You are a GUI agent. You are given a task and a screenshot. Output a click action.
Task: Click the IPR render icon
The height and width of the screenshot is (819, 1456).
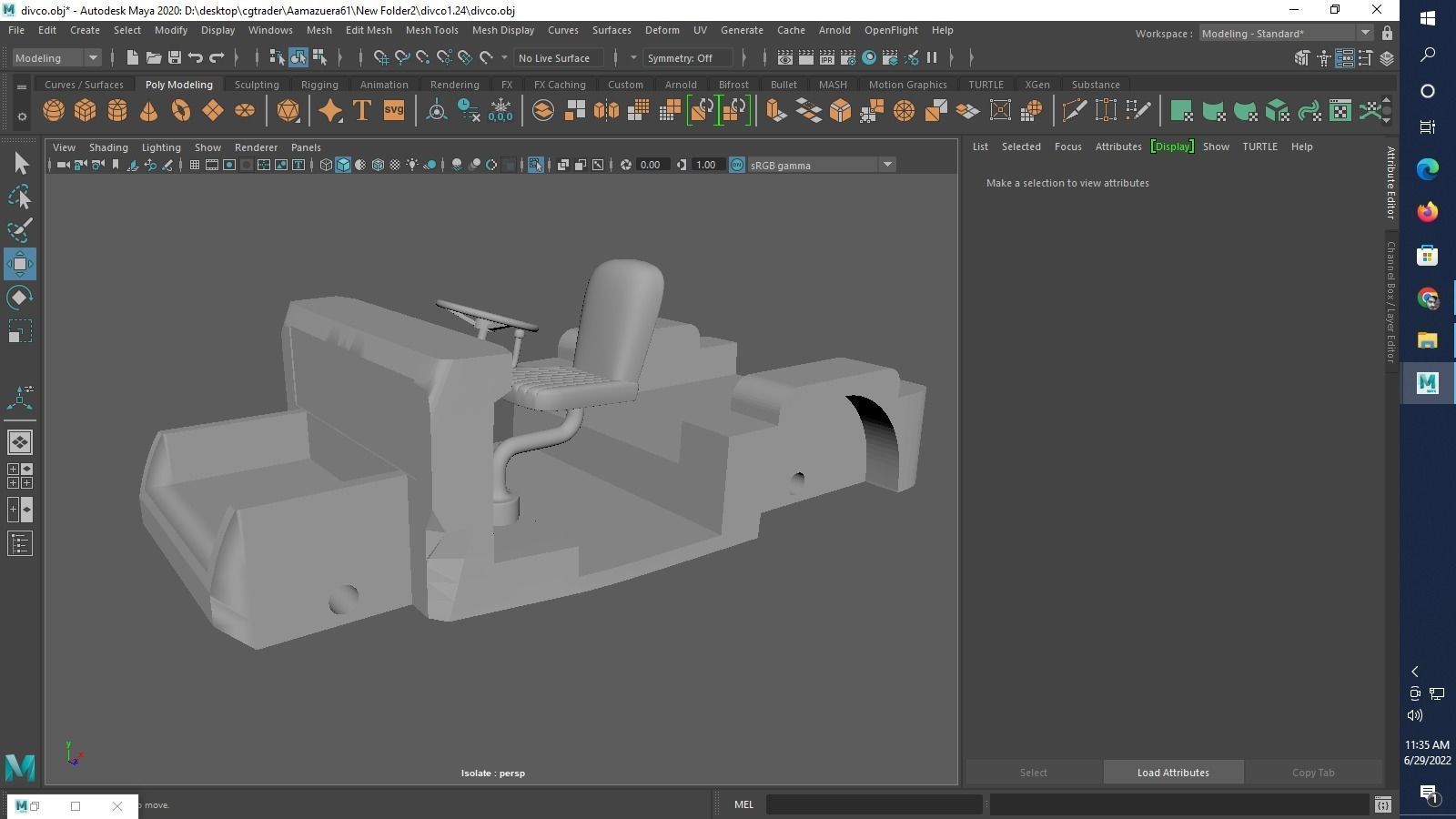click(826, 57)
